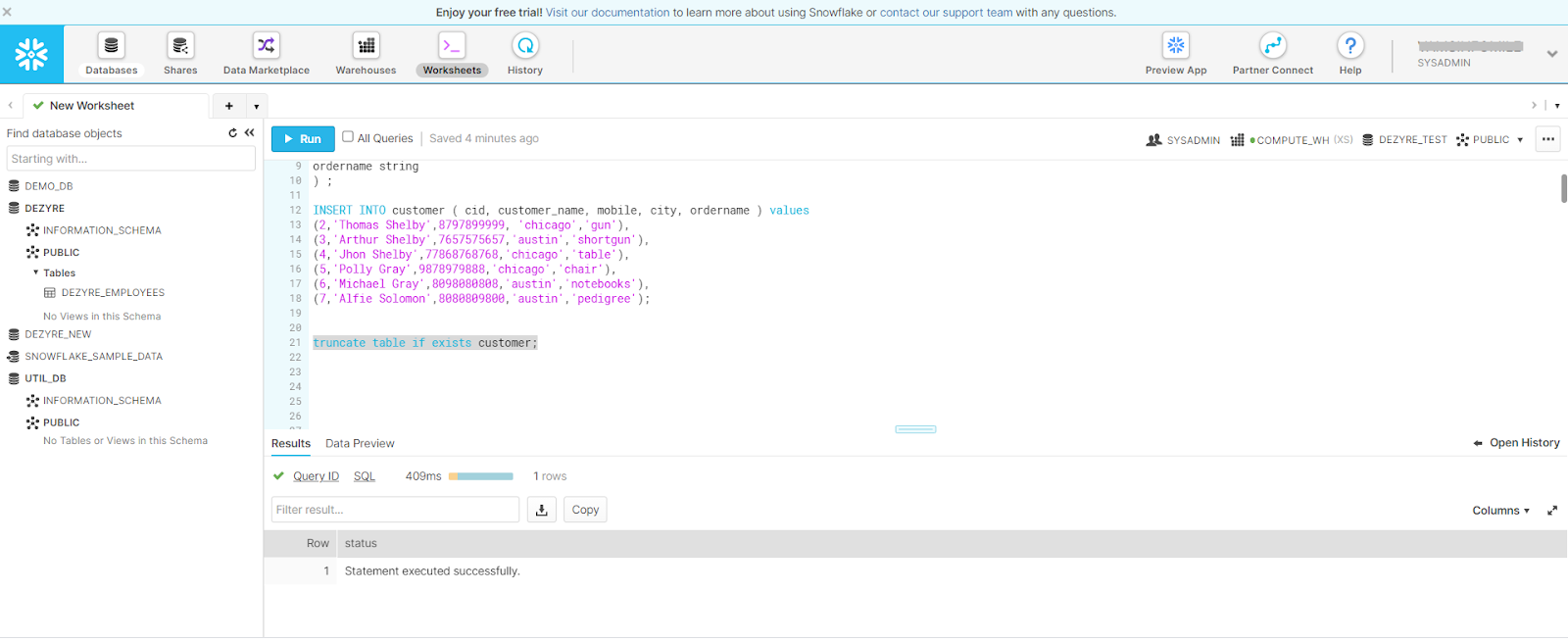Open the Warehouses icon

tap(366, 46)
